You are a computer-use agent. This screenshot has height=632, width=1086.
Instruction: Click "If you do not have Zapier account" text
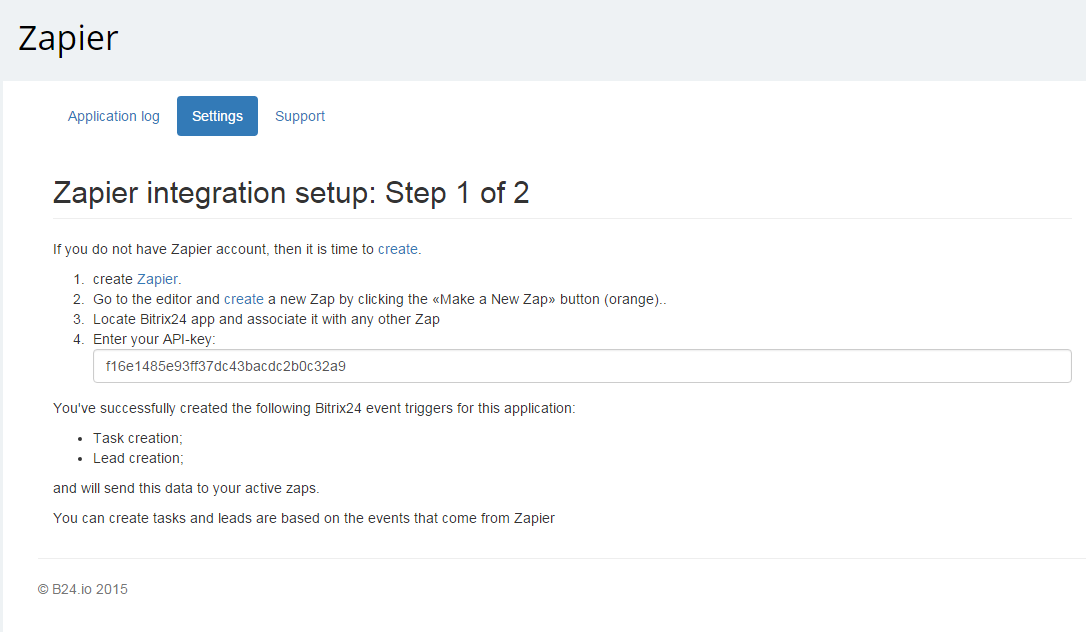point(214,249)
